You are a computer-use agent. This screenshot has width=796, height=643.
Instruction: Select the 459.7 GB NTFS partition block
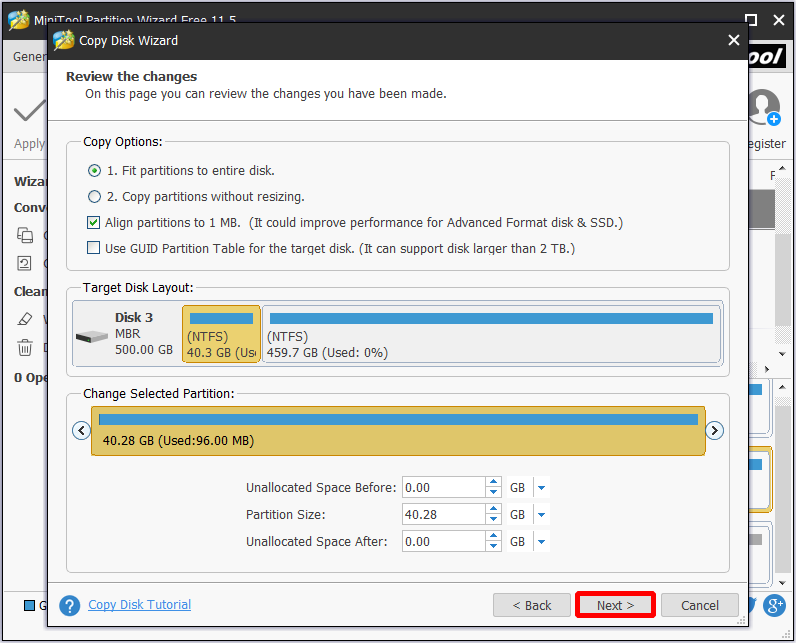coord(491,333)
